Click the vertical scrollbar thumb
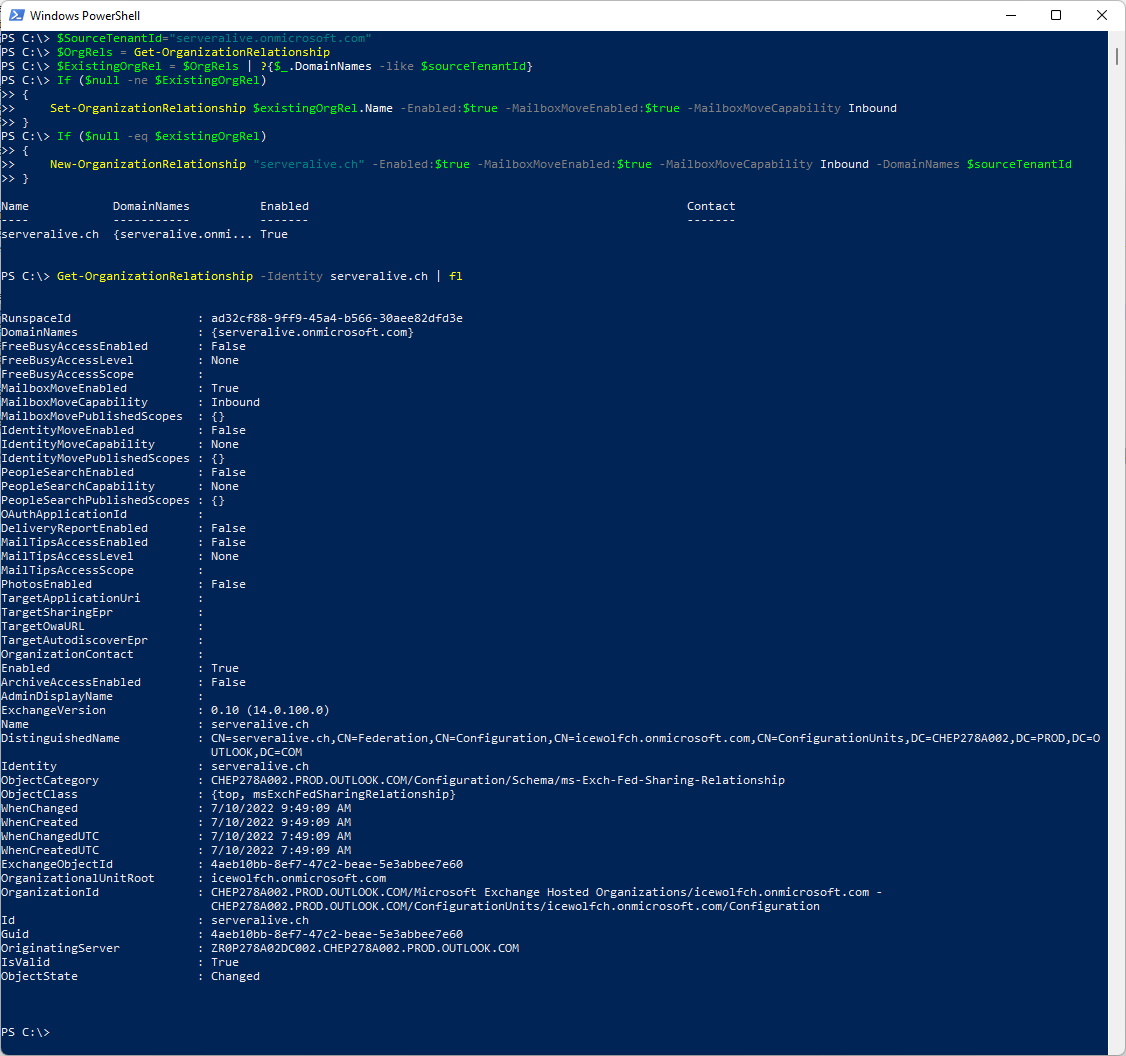This screenshot has width=1126, height=1056. tap(1117, 56)
